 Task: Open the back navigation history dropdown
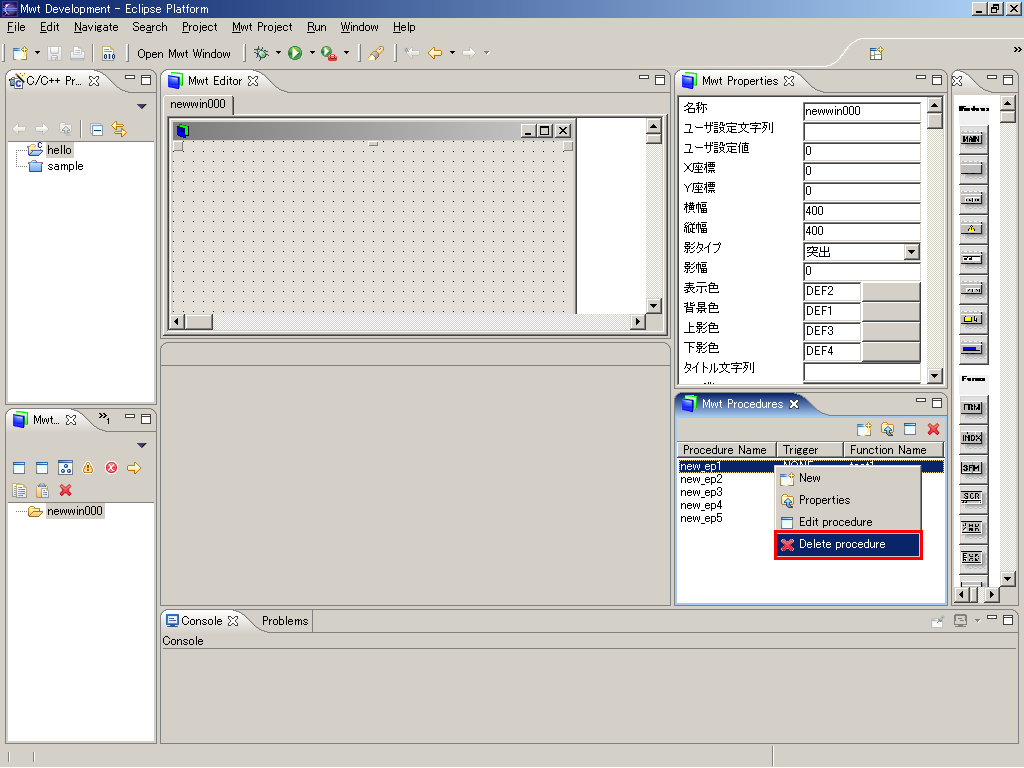tap(452, 53)
